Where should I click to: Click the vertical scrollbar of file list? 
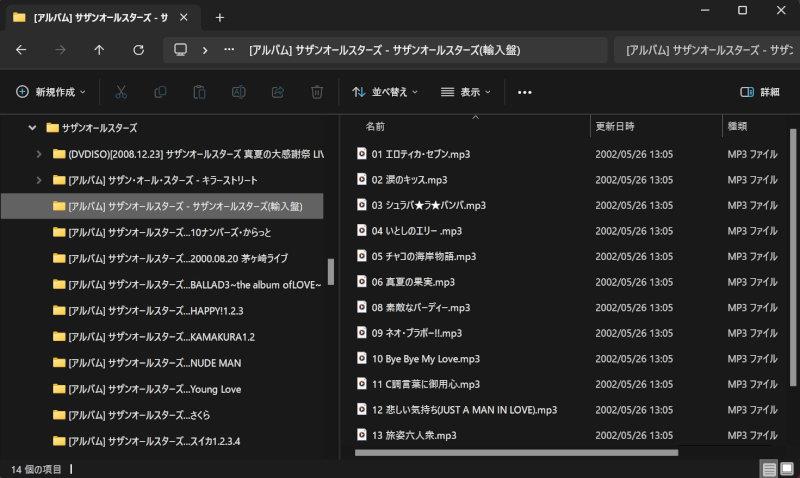point(793,258)
